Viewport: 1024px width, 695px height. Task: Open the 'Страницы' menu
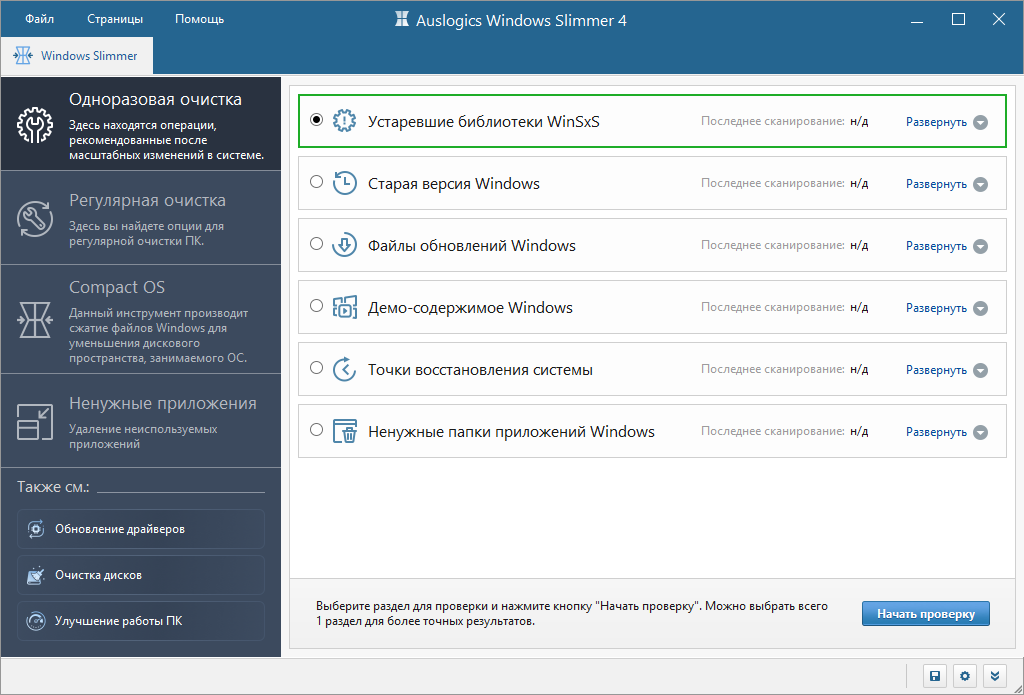(x=115, y=19)
